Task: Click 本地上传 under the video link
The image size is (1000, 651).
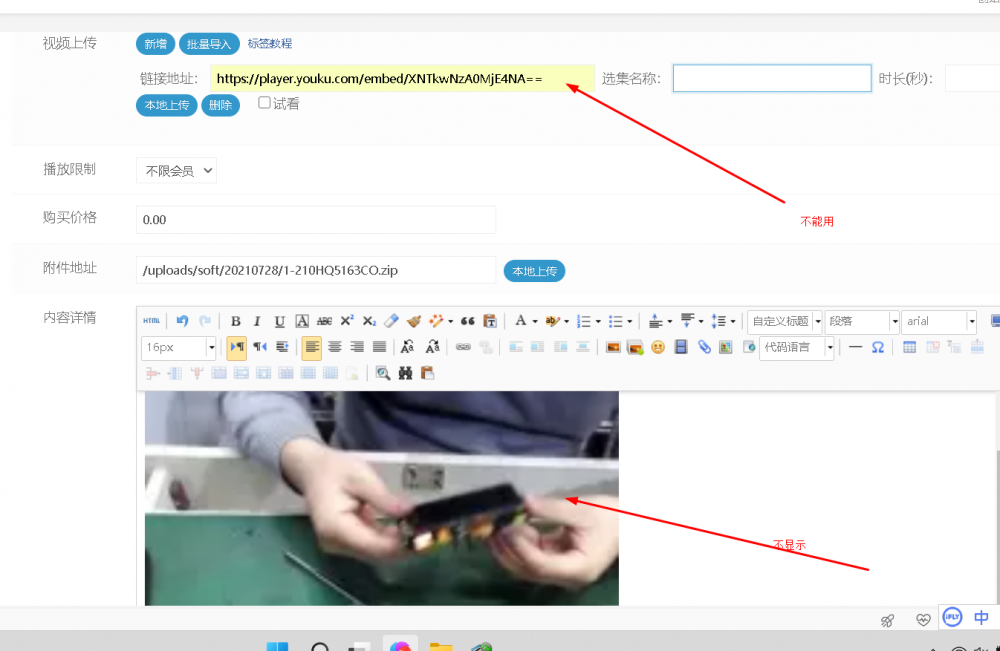Action: 166,105
